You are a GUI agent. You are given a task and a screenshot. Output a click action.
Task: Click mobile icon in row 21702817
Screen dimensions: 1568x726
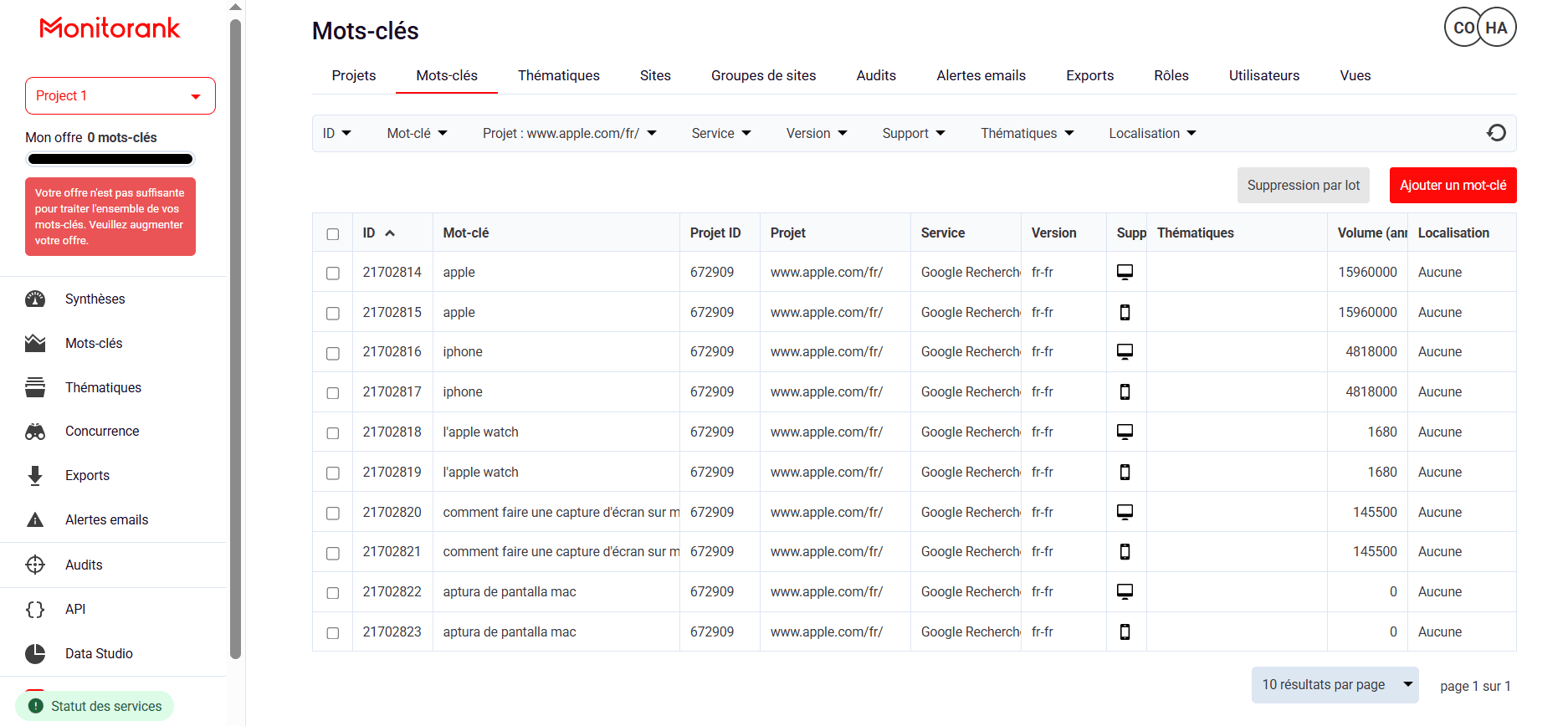[x=1125, y=391]
